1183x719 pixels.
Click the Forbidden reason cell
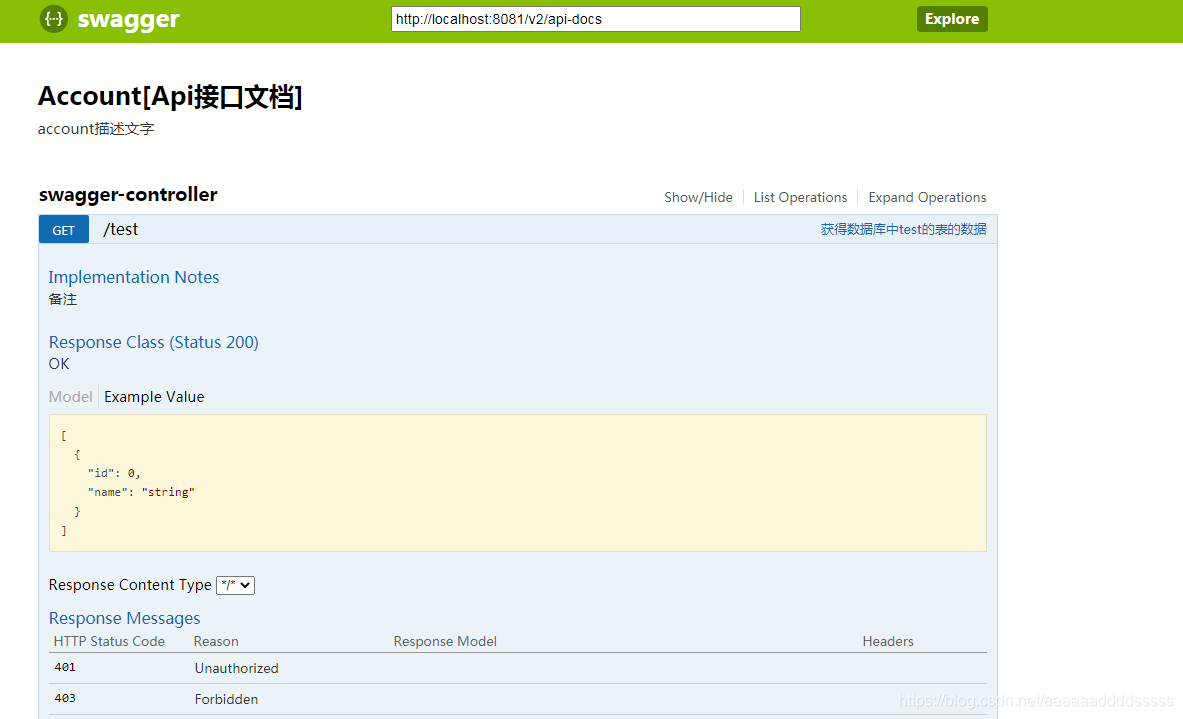click(226, 699)
